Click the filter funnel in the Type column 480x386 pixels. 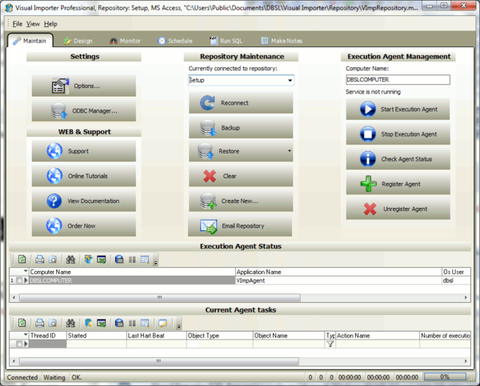tap(330, 344)
